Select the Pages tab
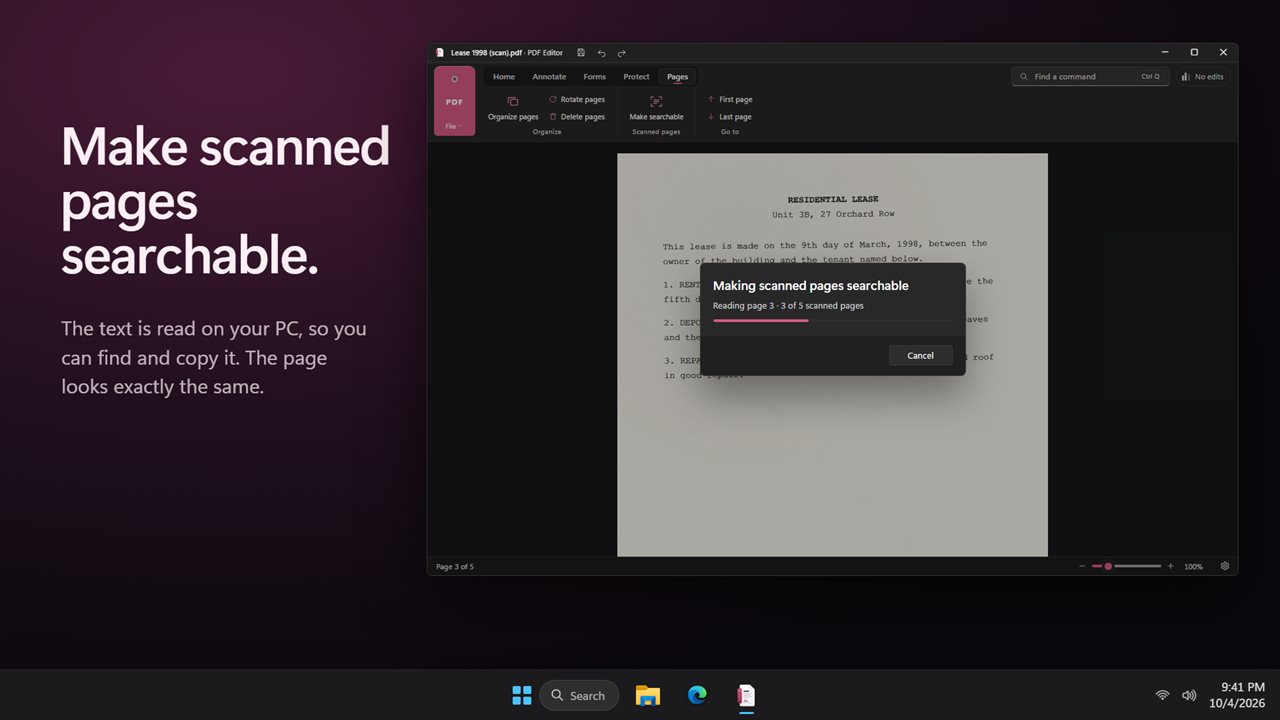The height and width of the screenshot is (720, 1280). pyautogui.click(x=677, y=77)
